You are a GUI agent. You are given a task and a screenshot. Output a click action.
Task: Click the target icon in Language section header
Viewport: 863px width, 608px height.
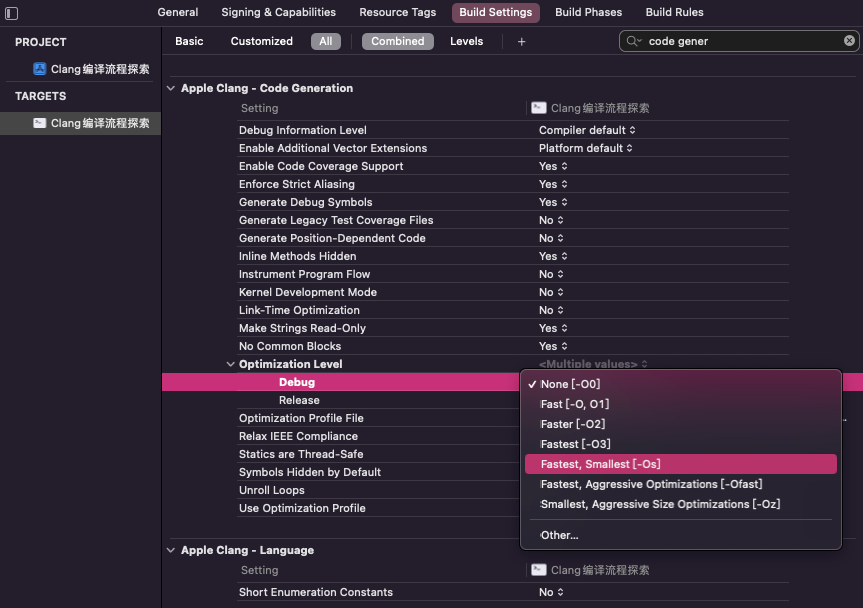pos(538,570)
